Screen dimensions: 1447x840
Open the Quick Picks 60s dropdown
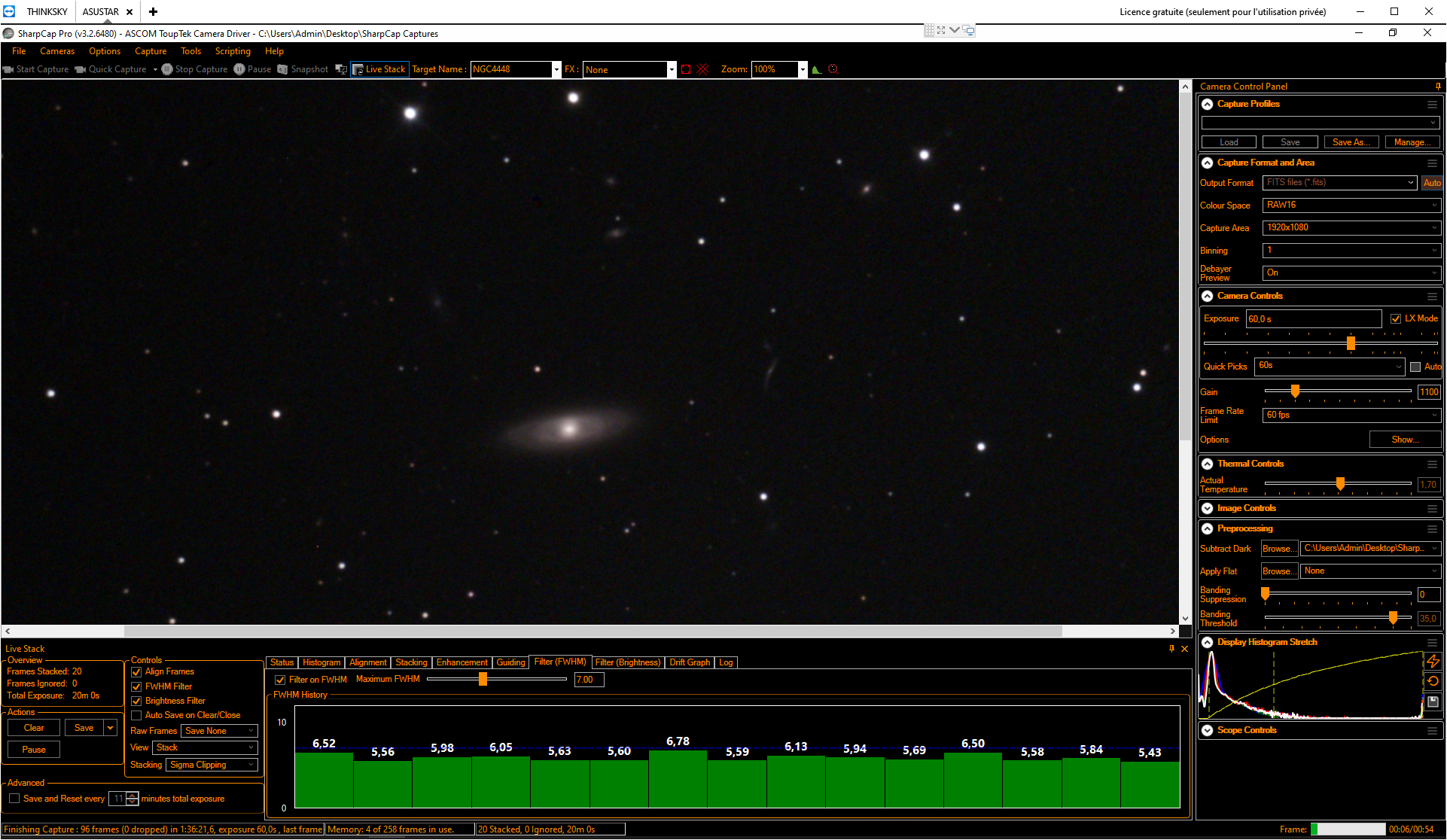[x=1330, y=367]
